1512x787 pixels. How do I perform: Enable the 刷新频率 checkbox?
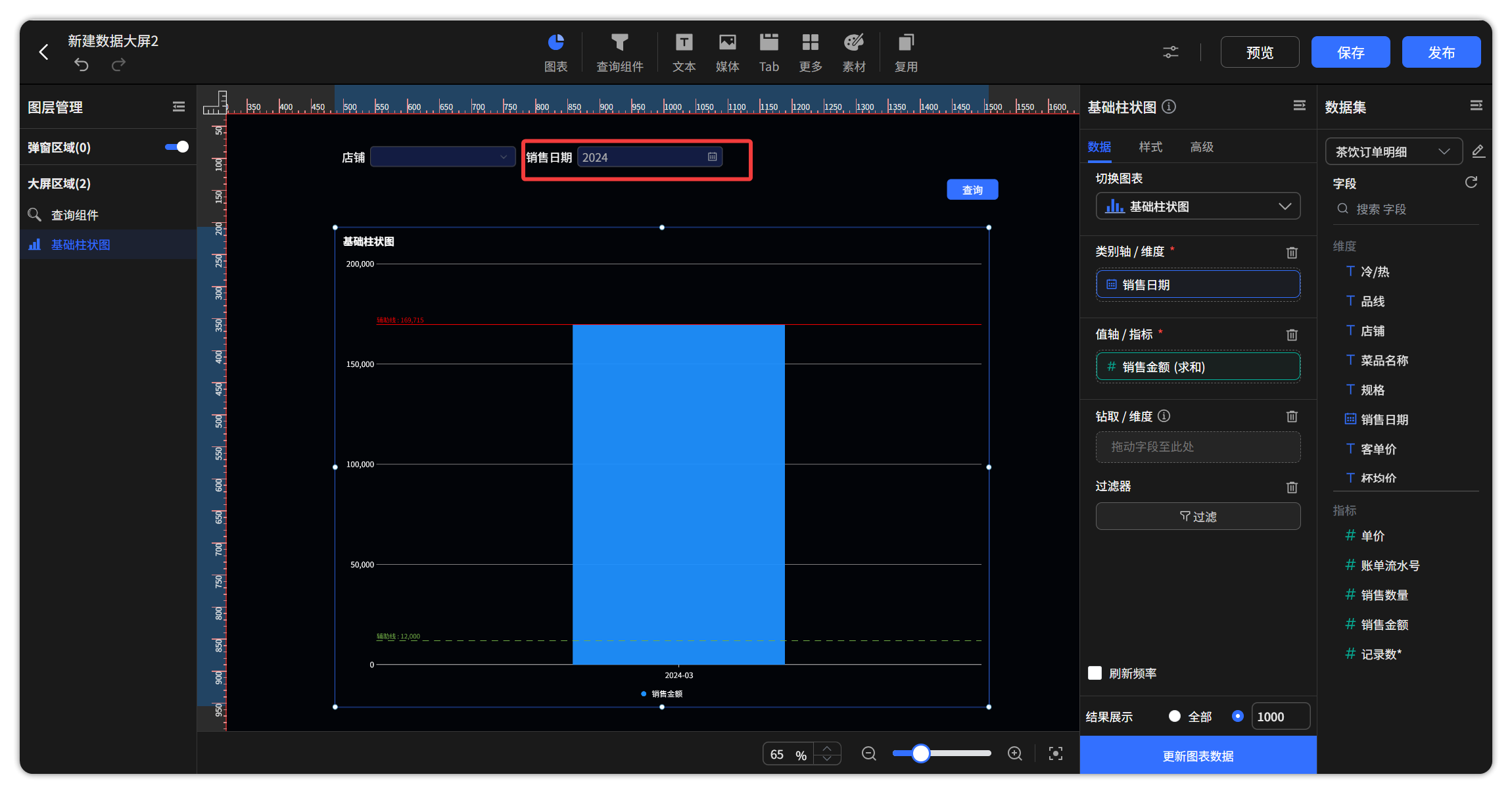point(1095,673)
